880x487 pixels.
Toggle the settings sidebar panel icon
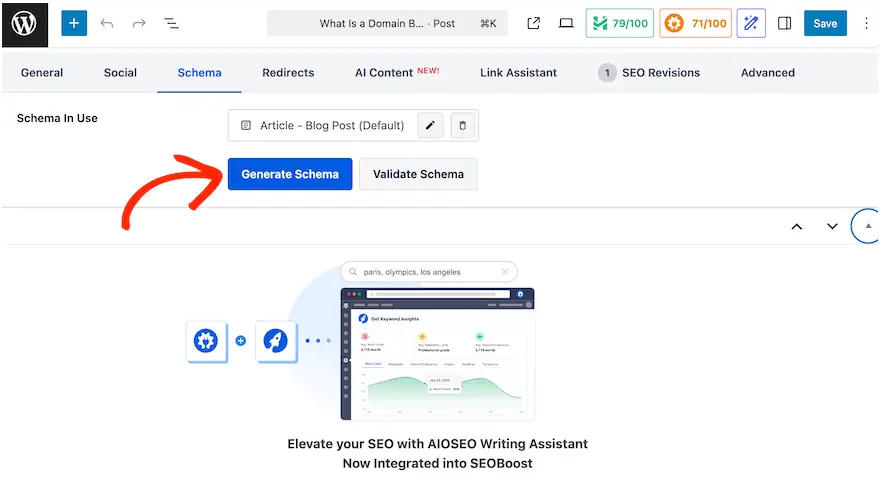(x=784, y=24)
